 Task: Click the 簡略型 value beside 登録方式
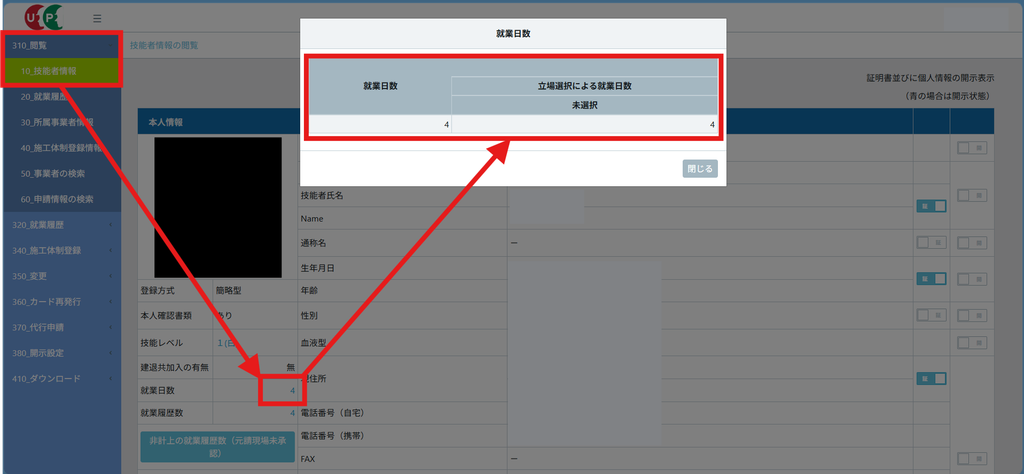(x=229, y=290)
